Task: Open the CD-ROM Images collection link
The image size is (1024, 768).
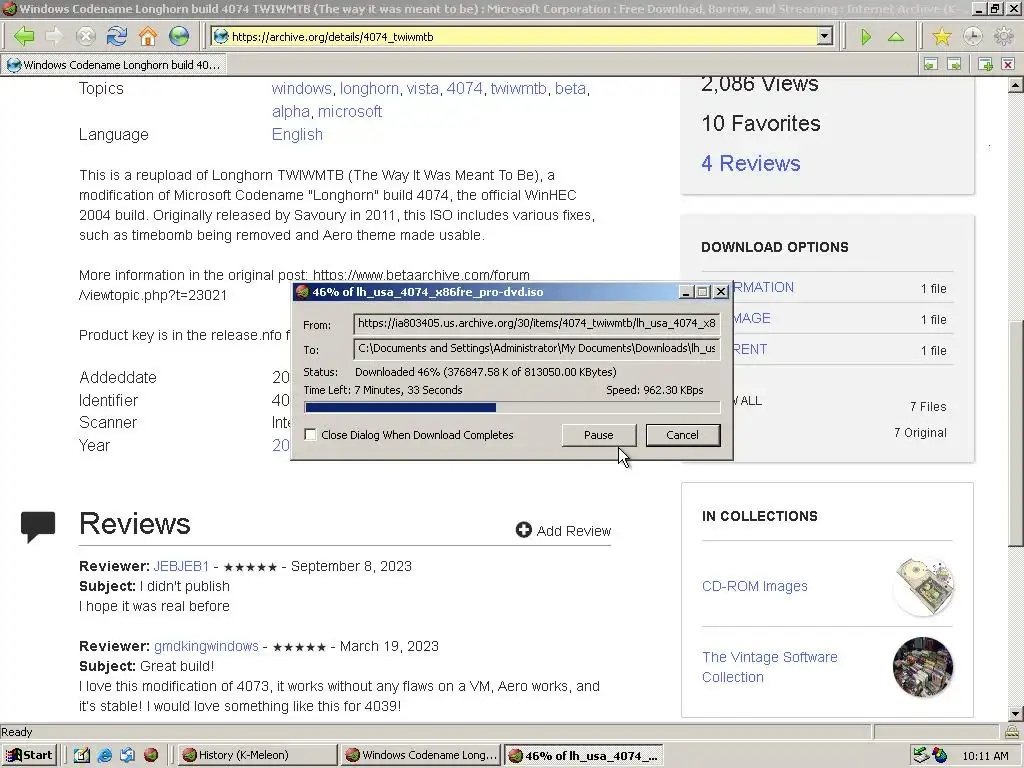Action: [754, 586]
